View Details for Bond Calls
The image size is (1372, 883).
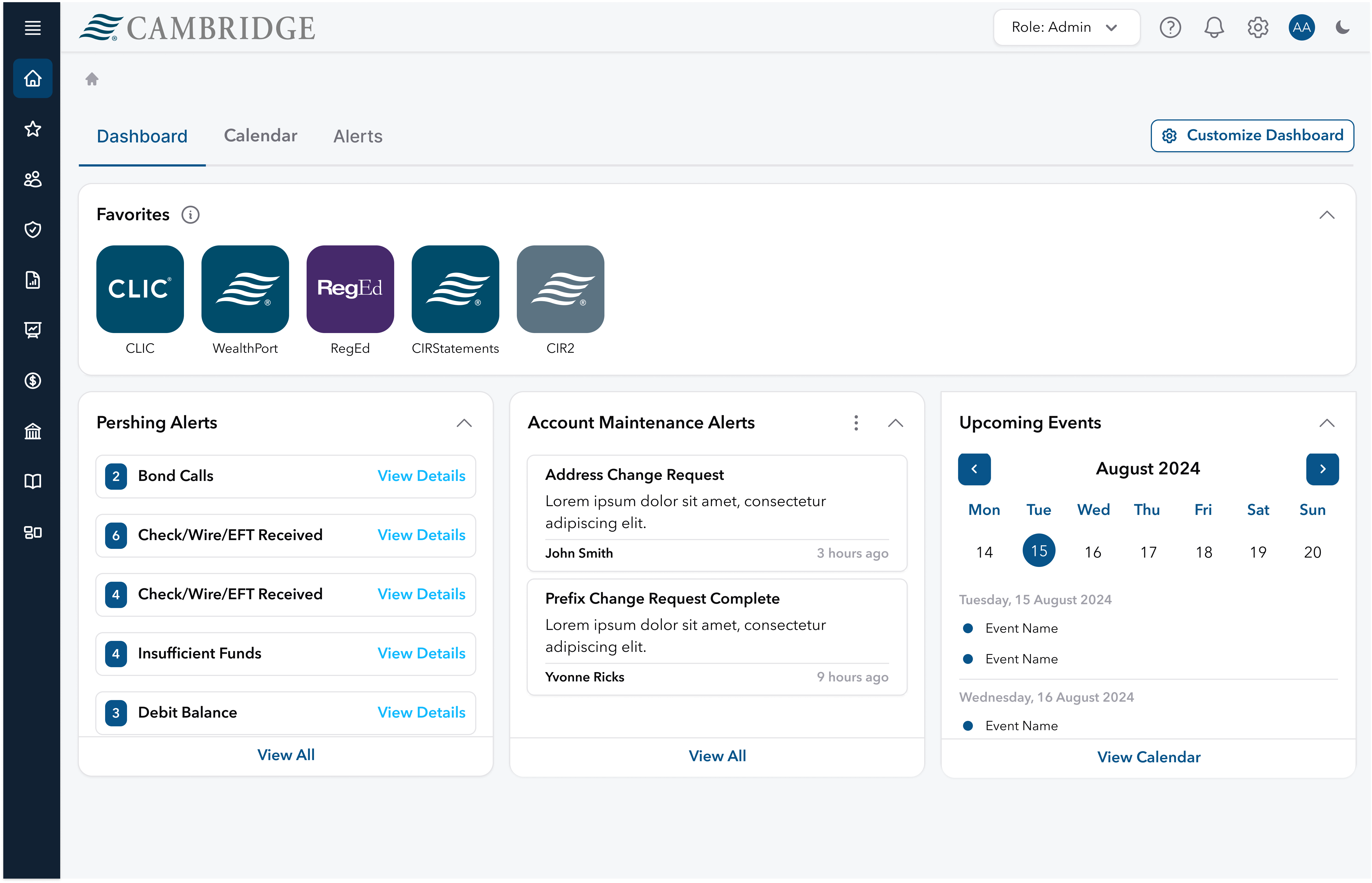click(421, 476)
